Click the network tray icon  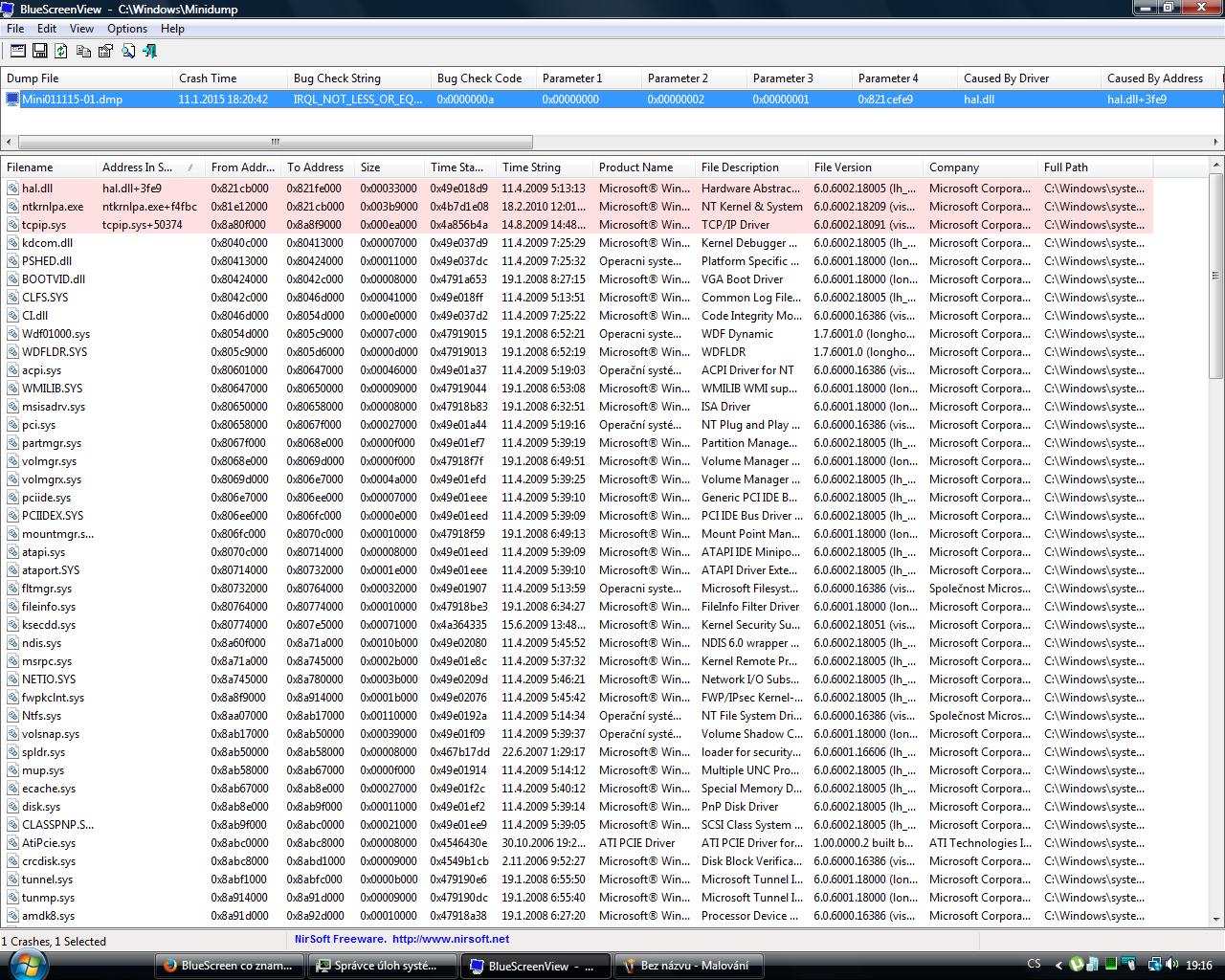point(1154,965)
